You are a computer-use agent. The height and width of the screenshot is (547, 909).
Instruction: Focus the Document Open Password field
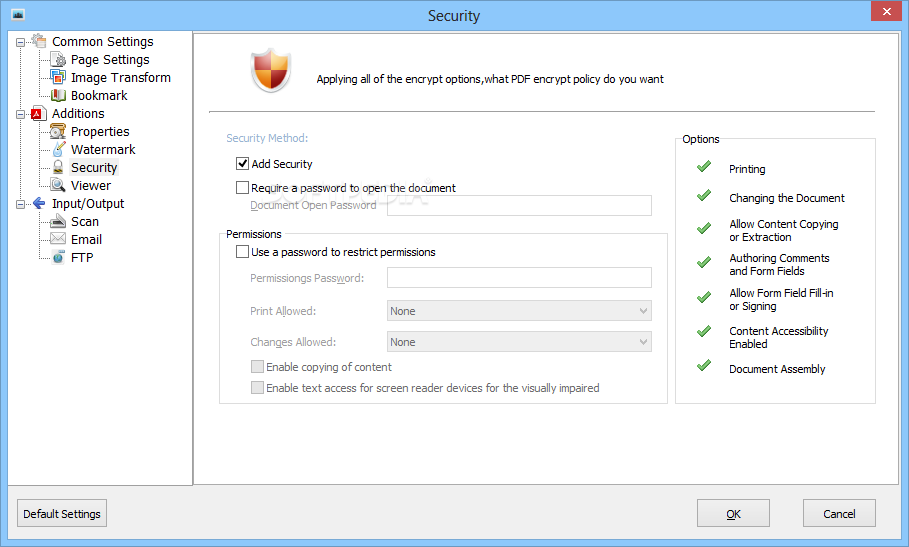519,205
